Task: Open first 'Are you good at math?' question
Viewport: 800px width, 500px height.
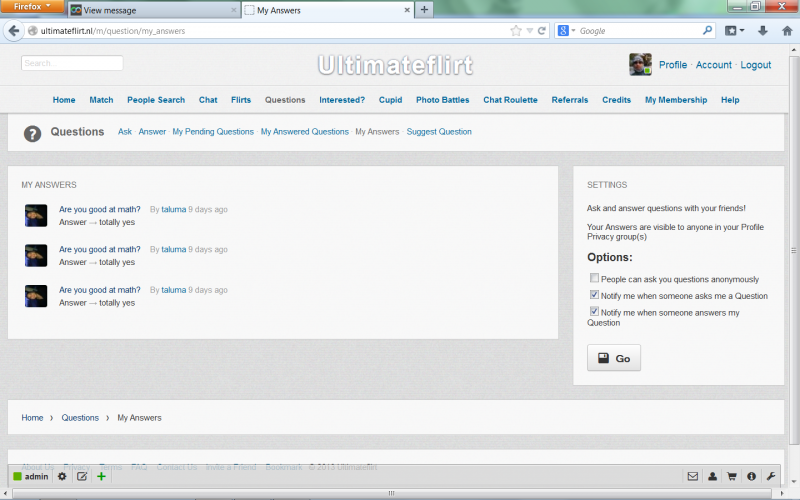Action: coord(99,209)
